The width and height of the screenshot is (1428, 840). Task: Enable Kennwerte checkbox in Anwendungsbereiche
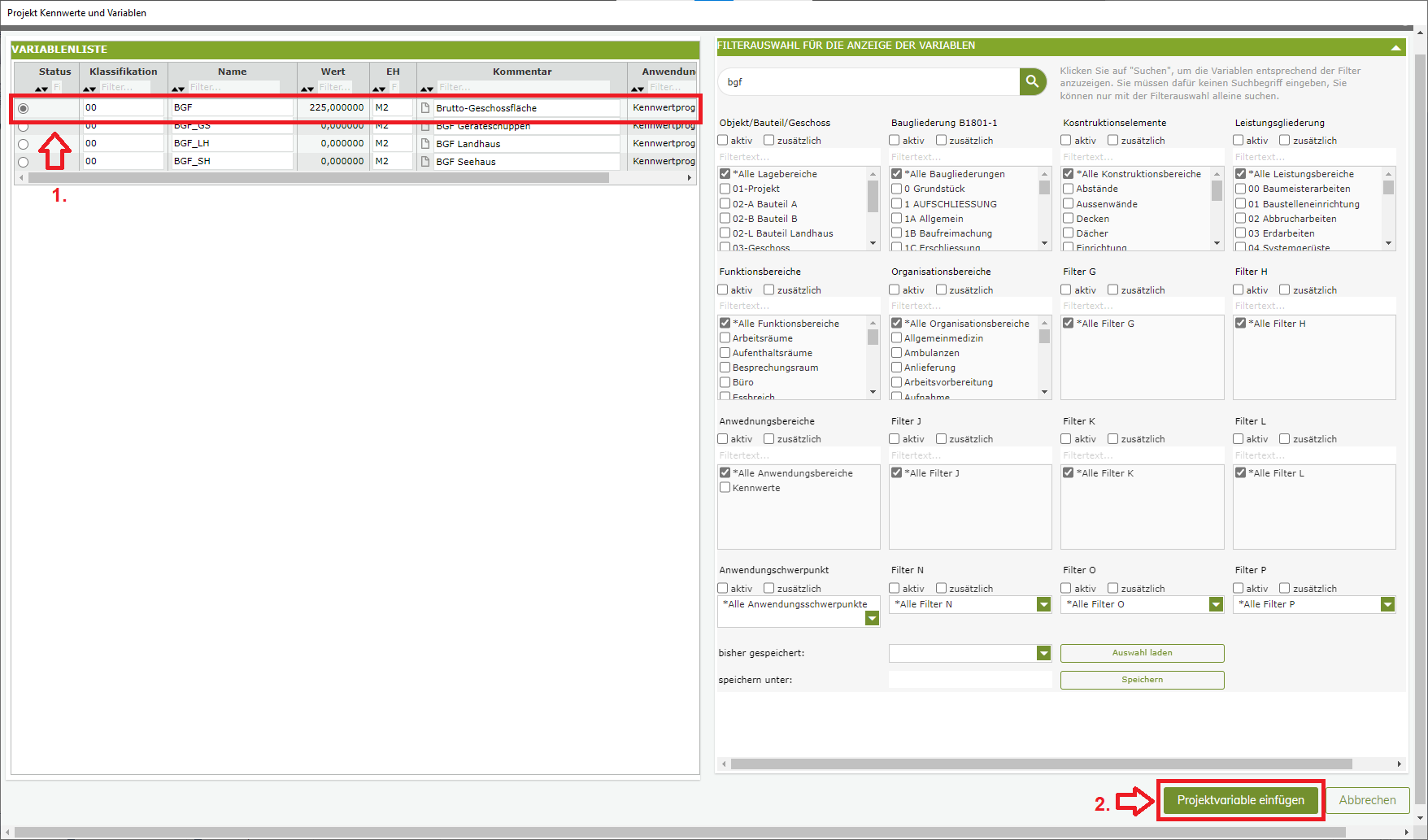click(x=725, y=488)
